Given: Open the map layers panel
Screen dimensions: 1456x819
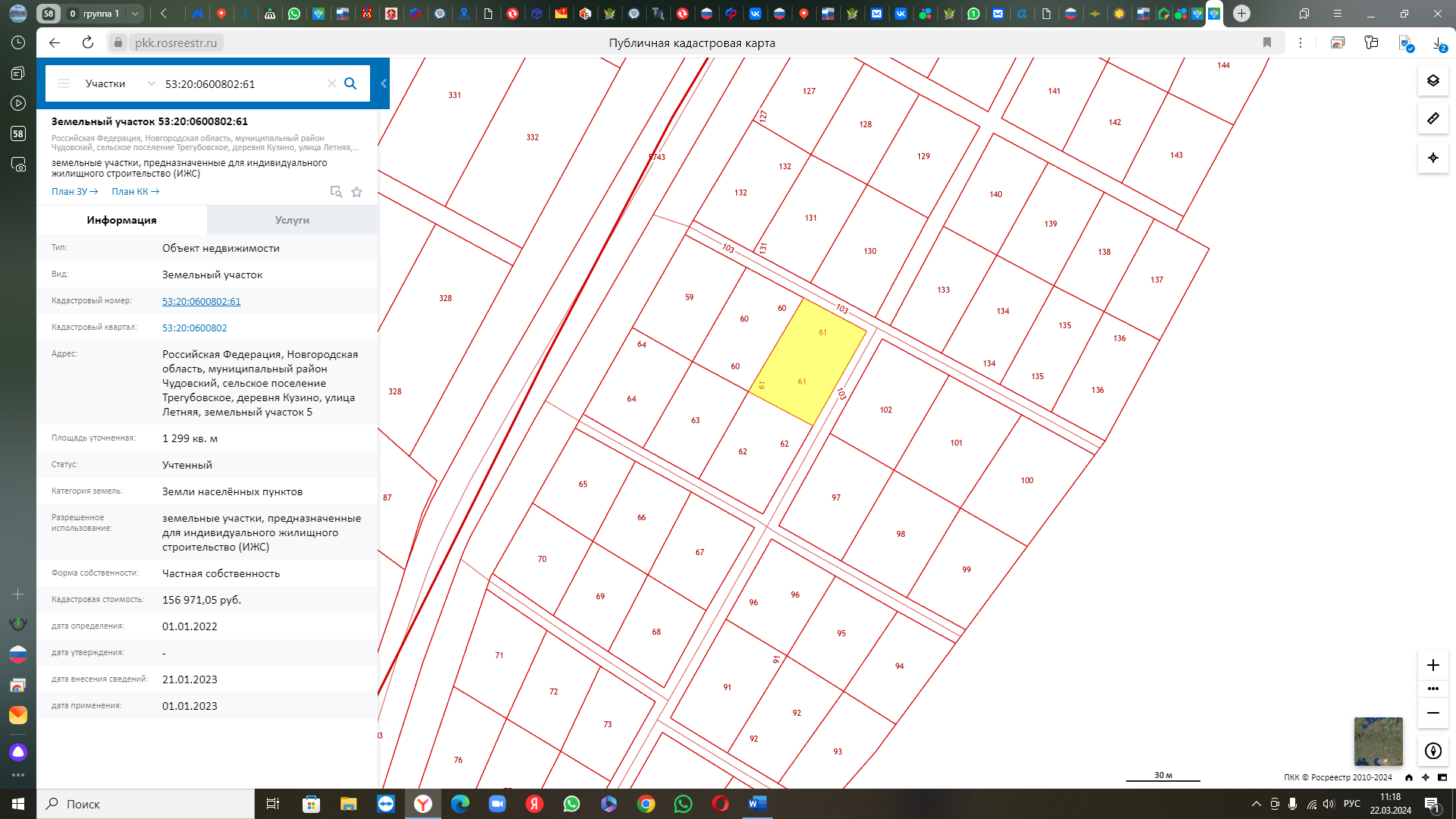Looking at the screenshot, I should (1432, 80).
